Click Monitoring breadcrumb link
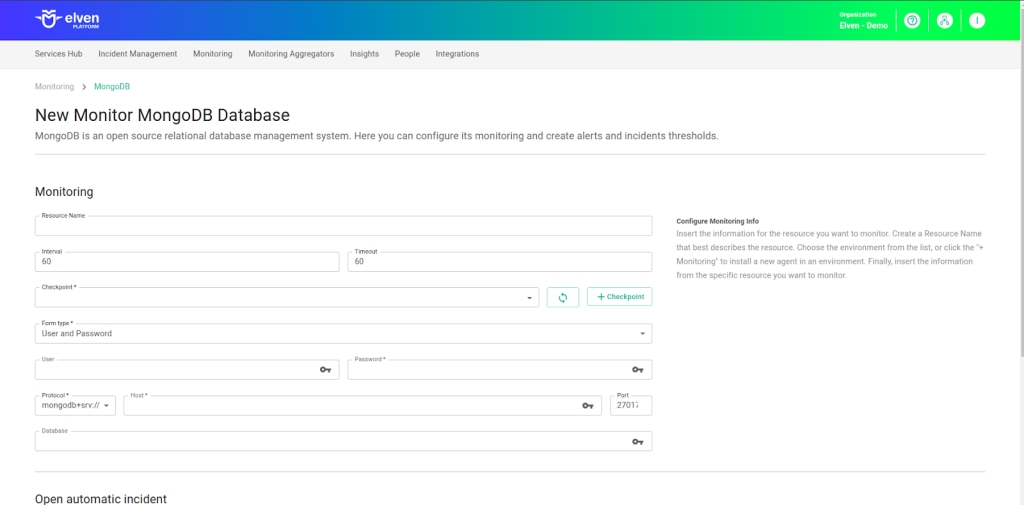Viewport: 1024px width, 505px height. pos(54,87)
